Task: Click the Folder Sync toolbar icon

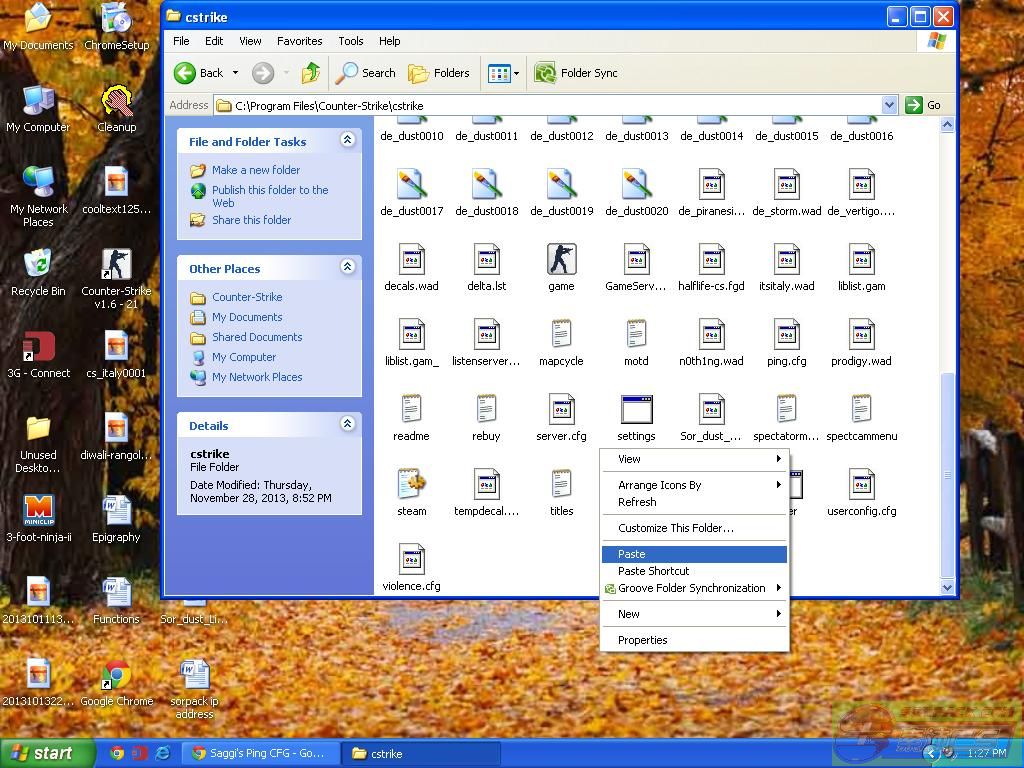Action: click(576, 73)
